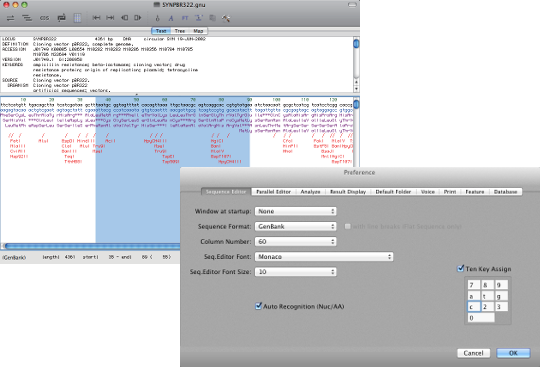
Task: Click the loop arrow toolbar icon
Action: (x=62, y=18)
